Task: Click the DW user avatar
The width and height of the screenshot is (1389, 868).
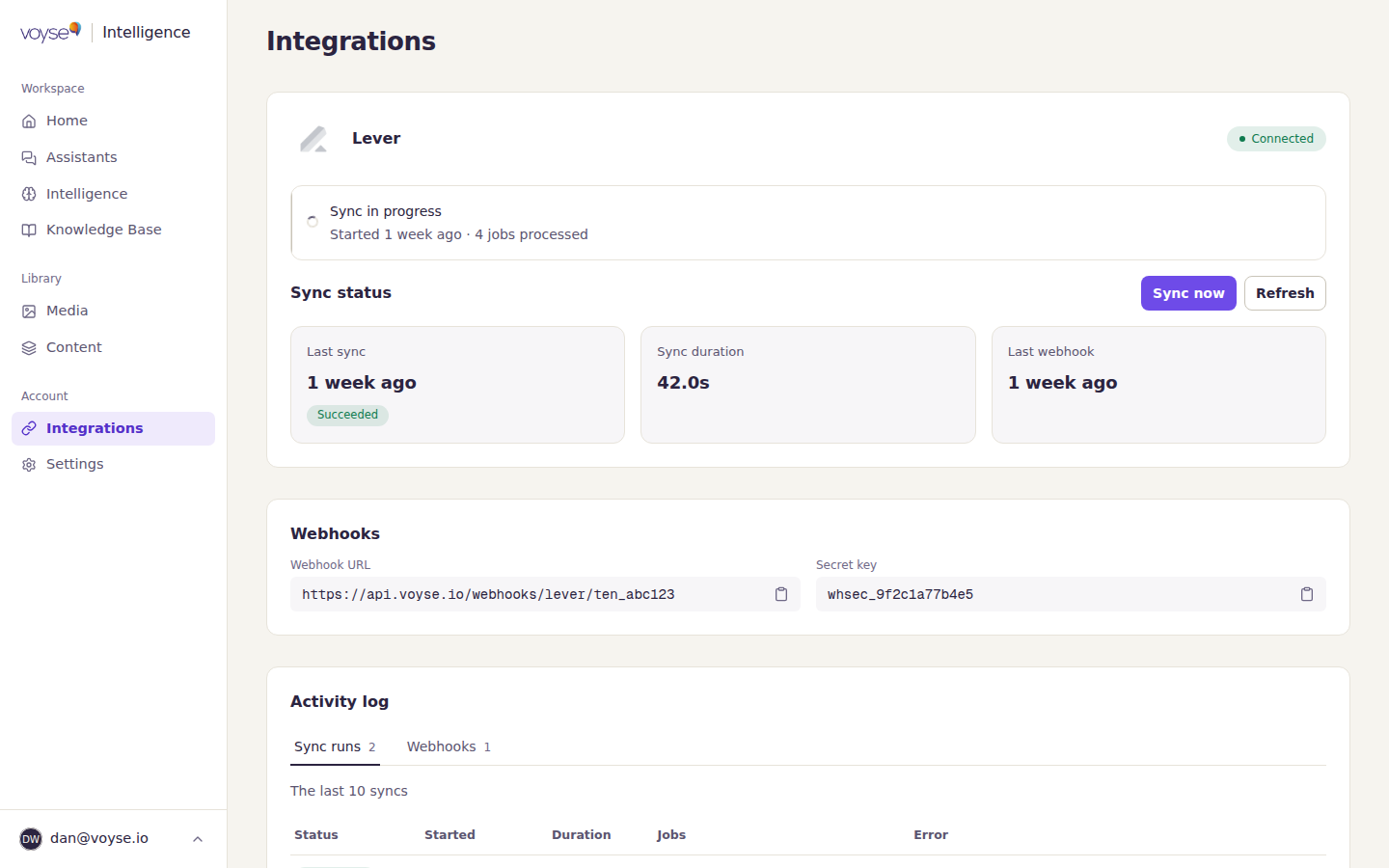Action: pos(31,839)
